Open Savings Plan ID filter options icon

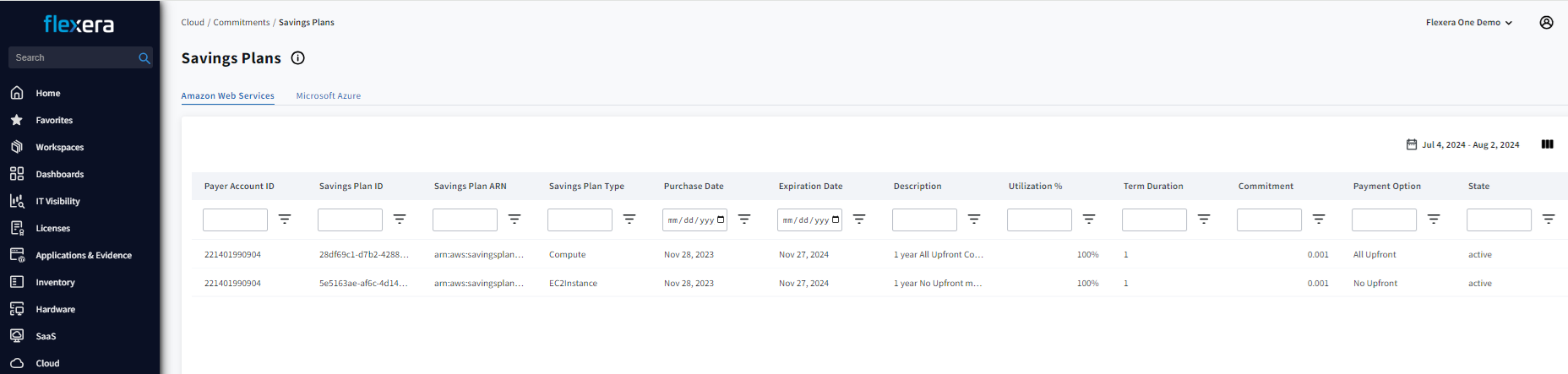click(x=400, y=220)
